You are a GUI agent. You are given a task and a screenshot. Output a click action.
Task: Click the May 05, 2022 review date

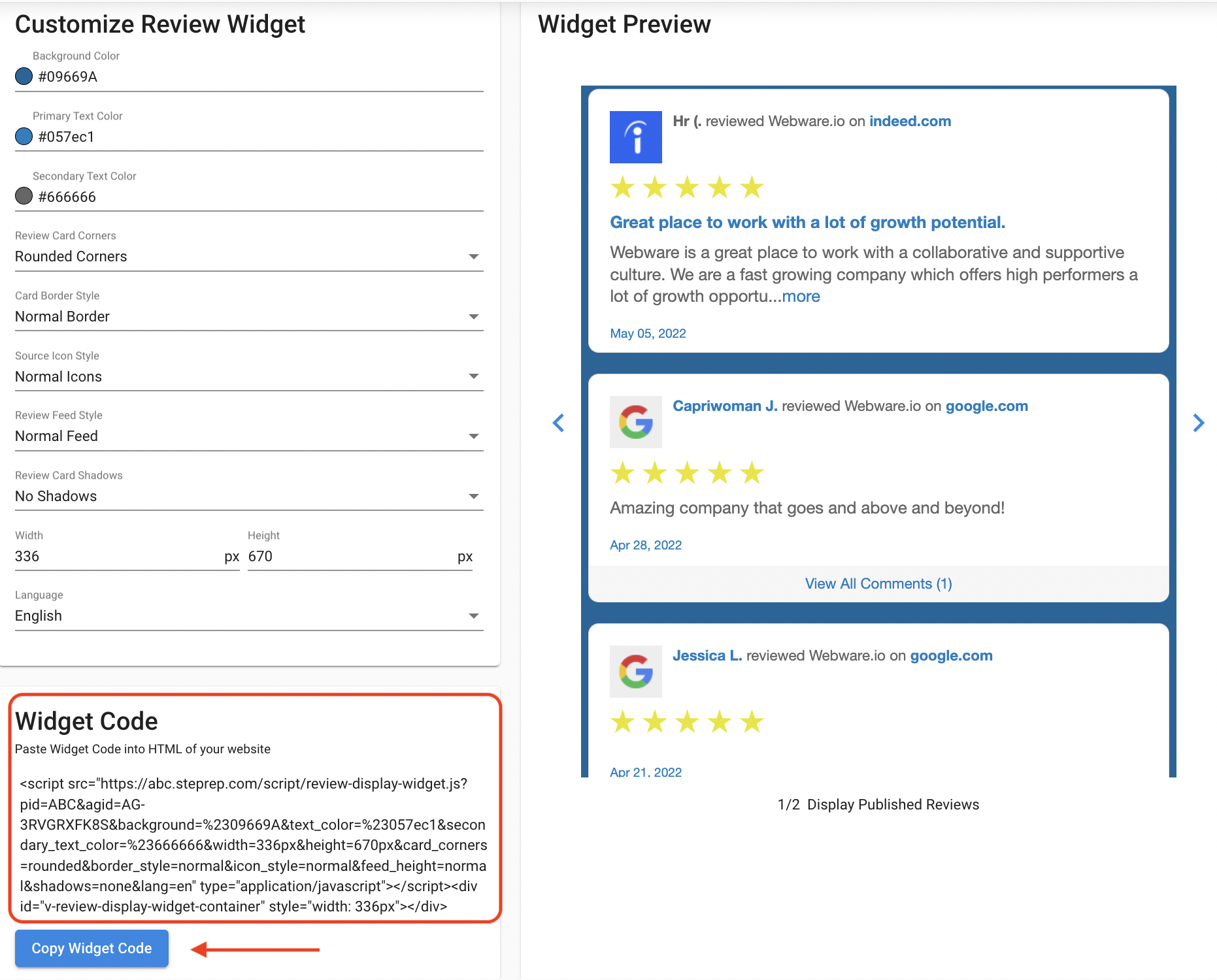648,334
